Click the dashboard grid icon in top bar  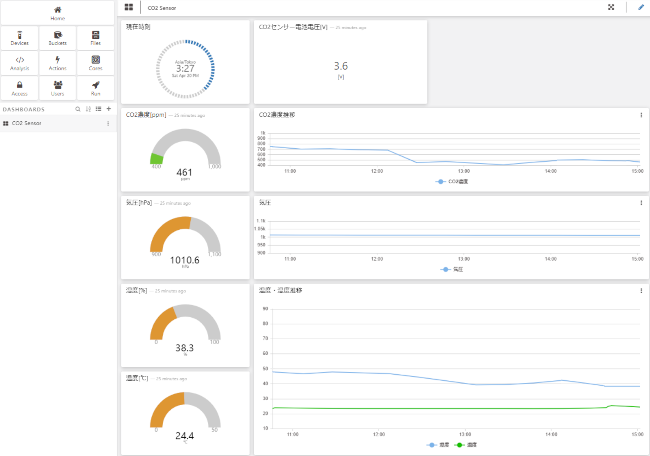tap(129, 7)
